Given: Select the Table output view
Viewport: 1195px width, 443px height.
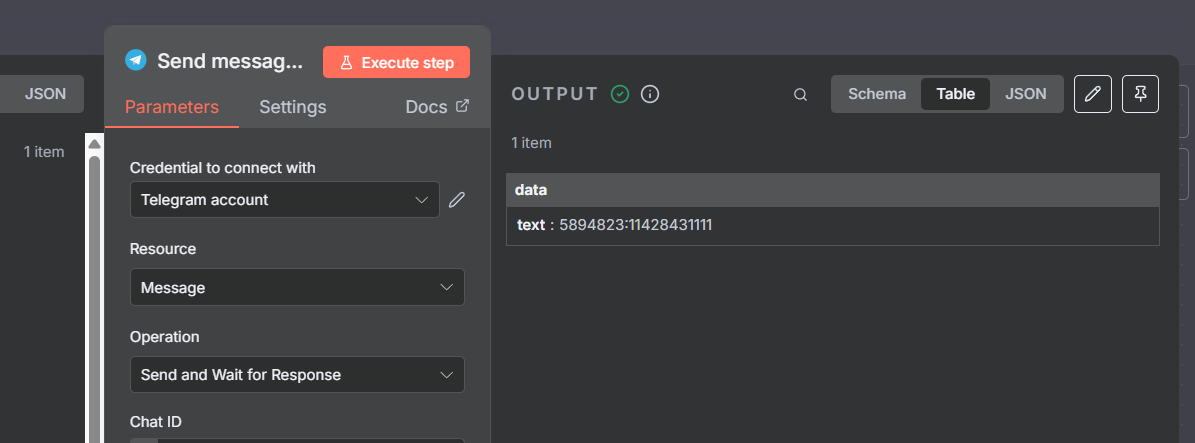Looking at the screenshot, I should [956, 94].
